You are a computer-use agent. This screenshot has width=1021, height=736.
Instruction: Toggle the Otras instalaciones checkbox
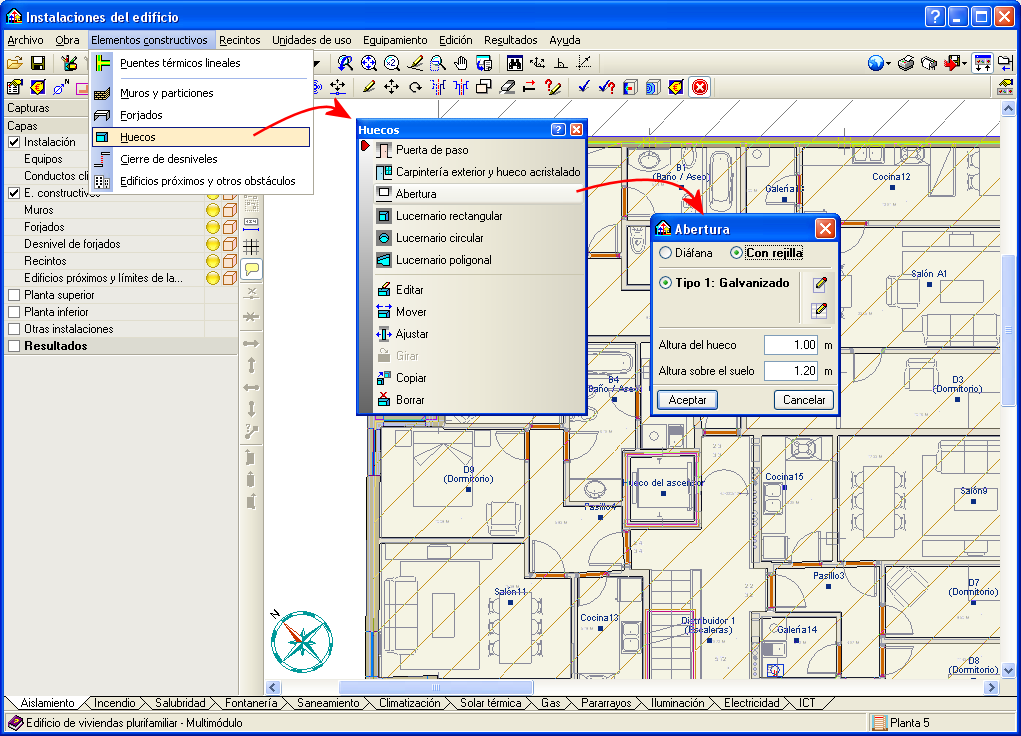(x=14, y=329)
